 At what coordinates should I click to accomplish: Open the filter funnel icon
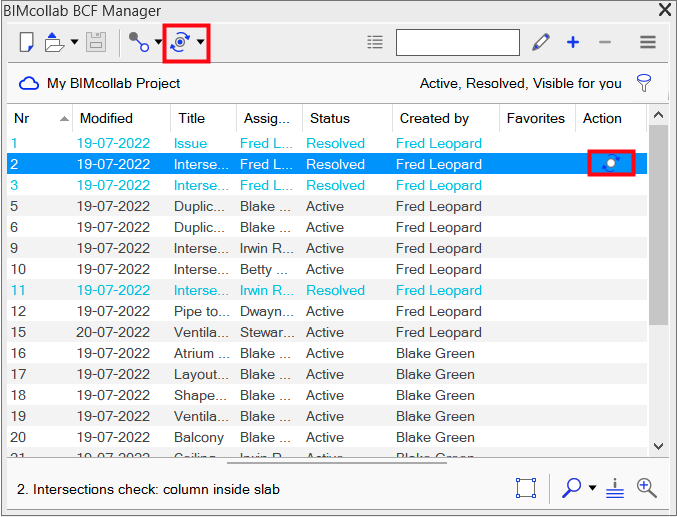tap(643, 83)
